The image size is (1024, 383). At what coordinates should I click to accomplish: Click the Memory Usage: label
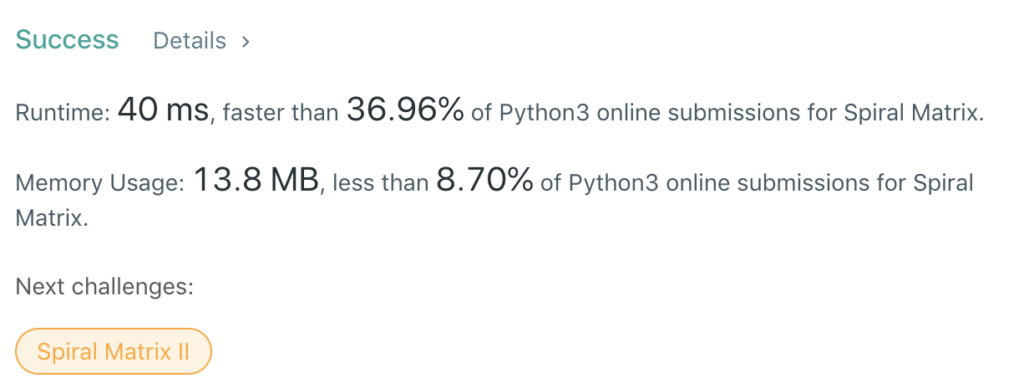click(101, 183)
